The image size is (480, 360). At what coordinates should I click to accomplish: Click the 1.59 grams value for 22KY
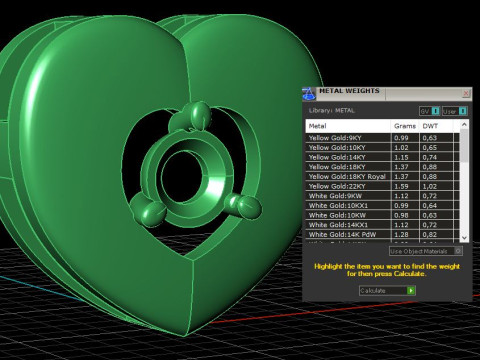click(x=401, y=186)
